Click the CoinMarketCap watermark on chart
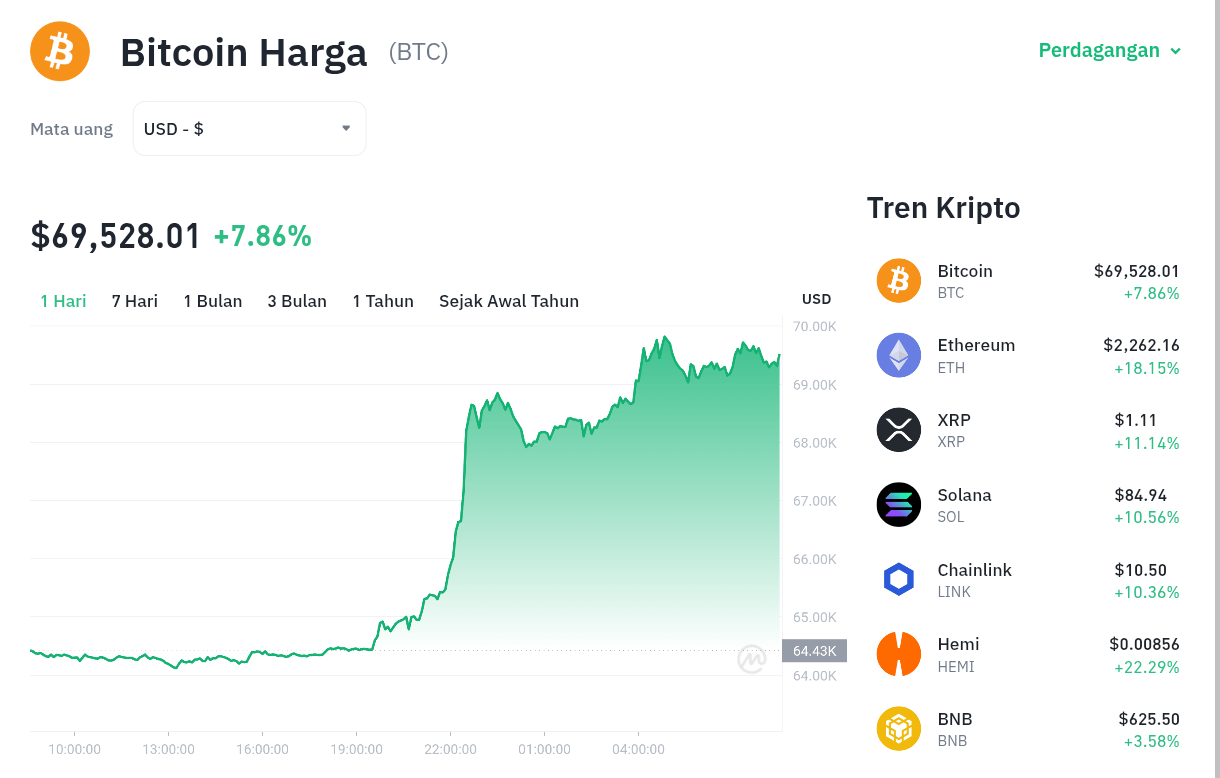Screen dimensions: 1220x778 752,658
